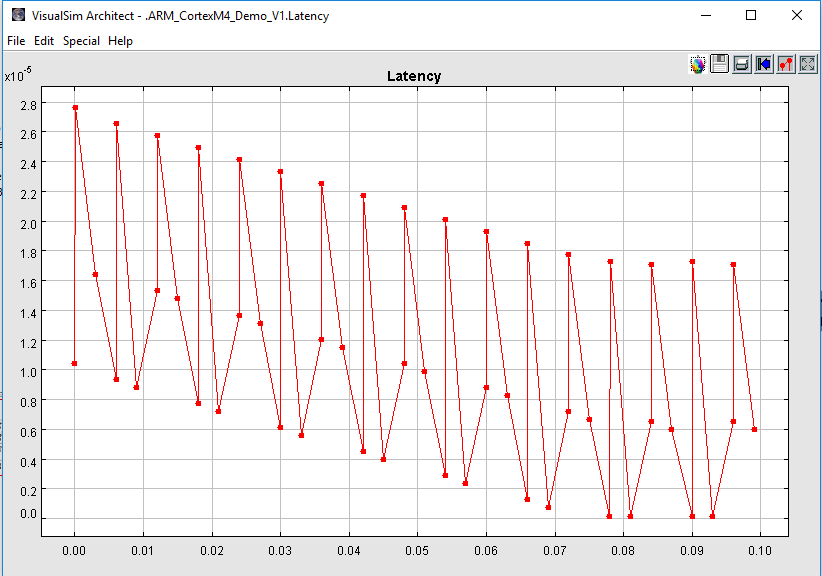Click the last data point at right end
Screen dimensions: 822x576
(x=754, y=429)
